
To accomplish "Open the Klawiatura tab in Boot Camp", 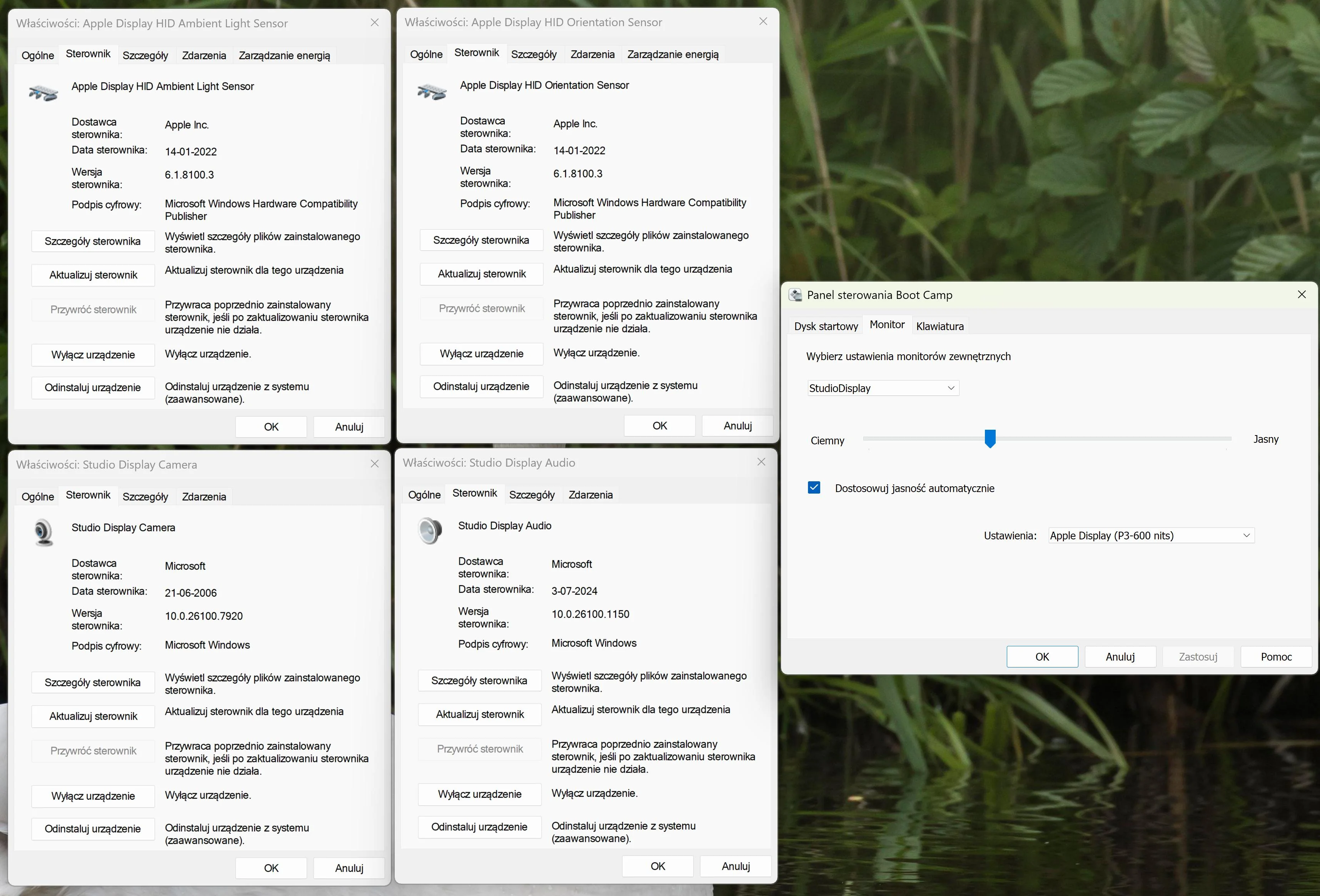I will (940, 326).
